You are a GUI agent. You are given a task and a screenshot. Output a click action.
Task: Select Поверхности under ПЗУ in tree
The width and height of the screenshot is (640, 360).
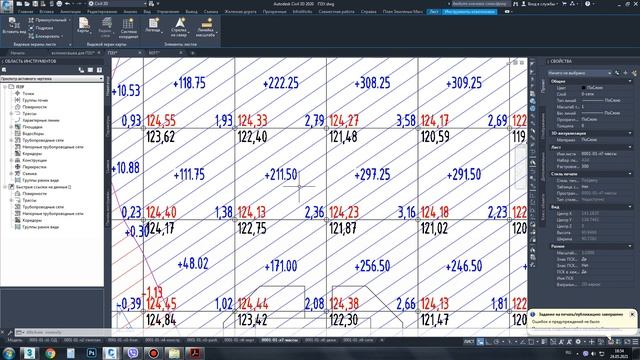[x=34, y=107]
